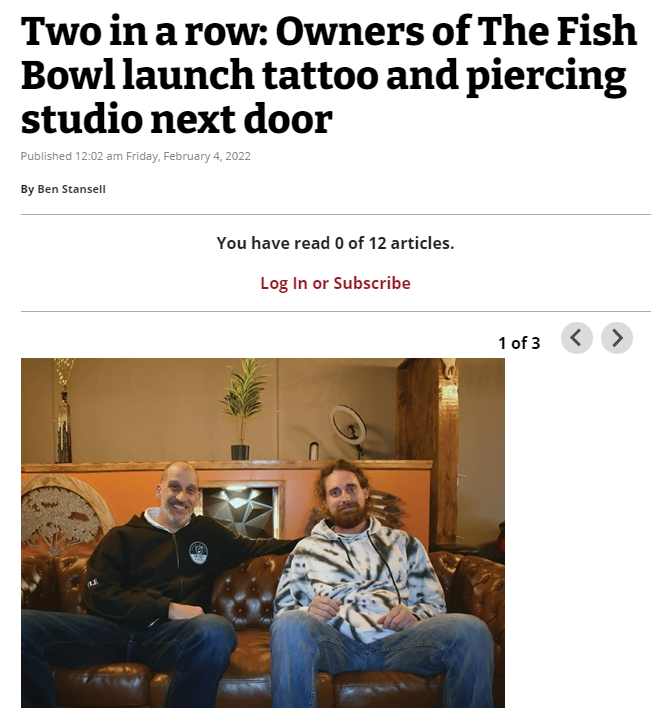Click the '1 of 3' slide counter
The width and height of the screenshot is (660, 718).
(x=519, y=343)
